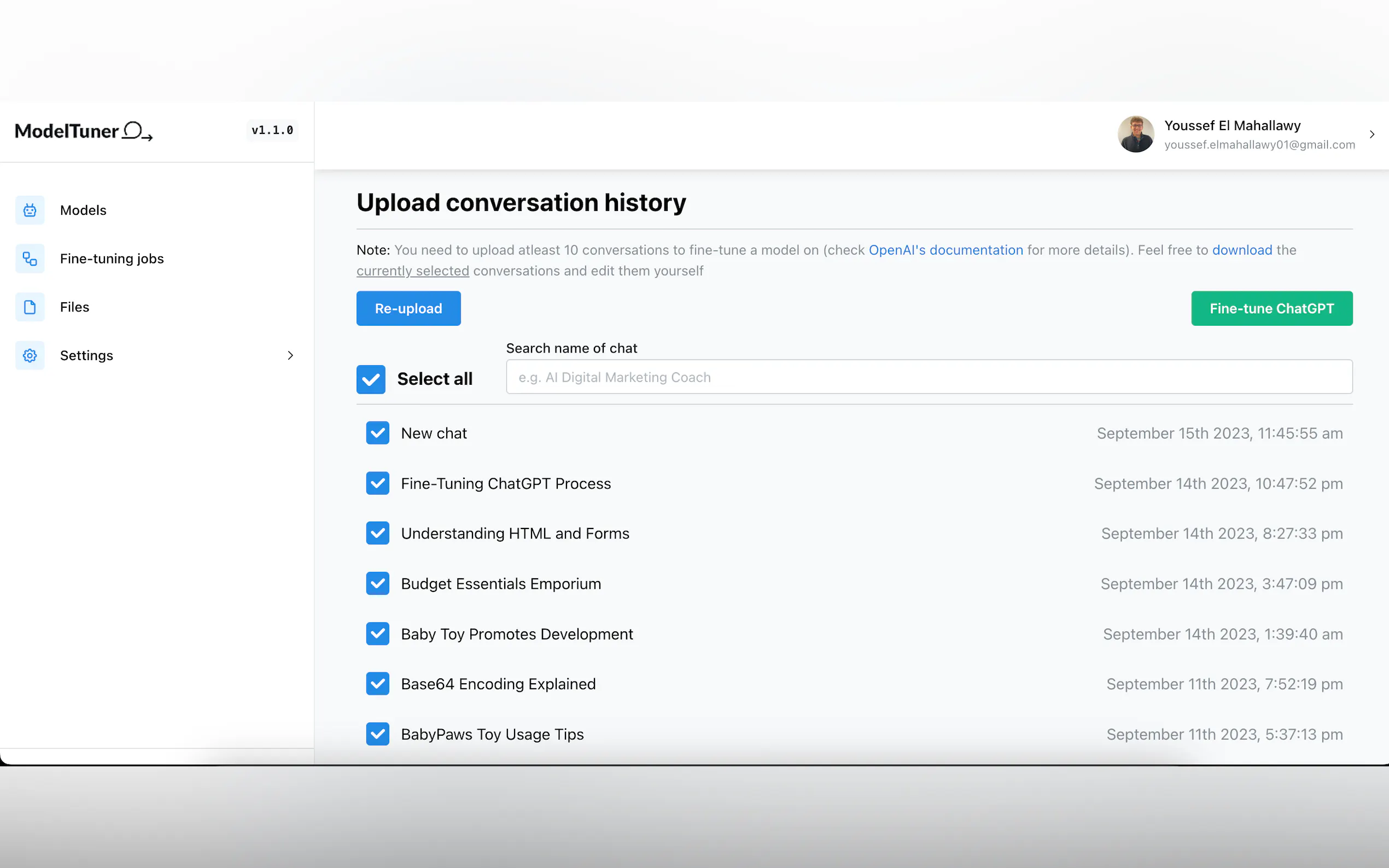Image resolution: width=1389 pixels, height=868 pixels.
Task: Open the OpenAI's documentation link
Action: [945, 250]
